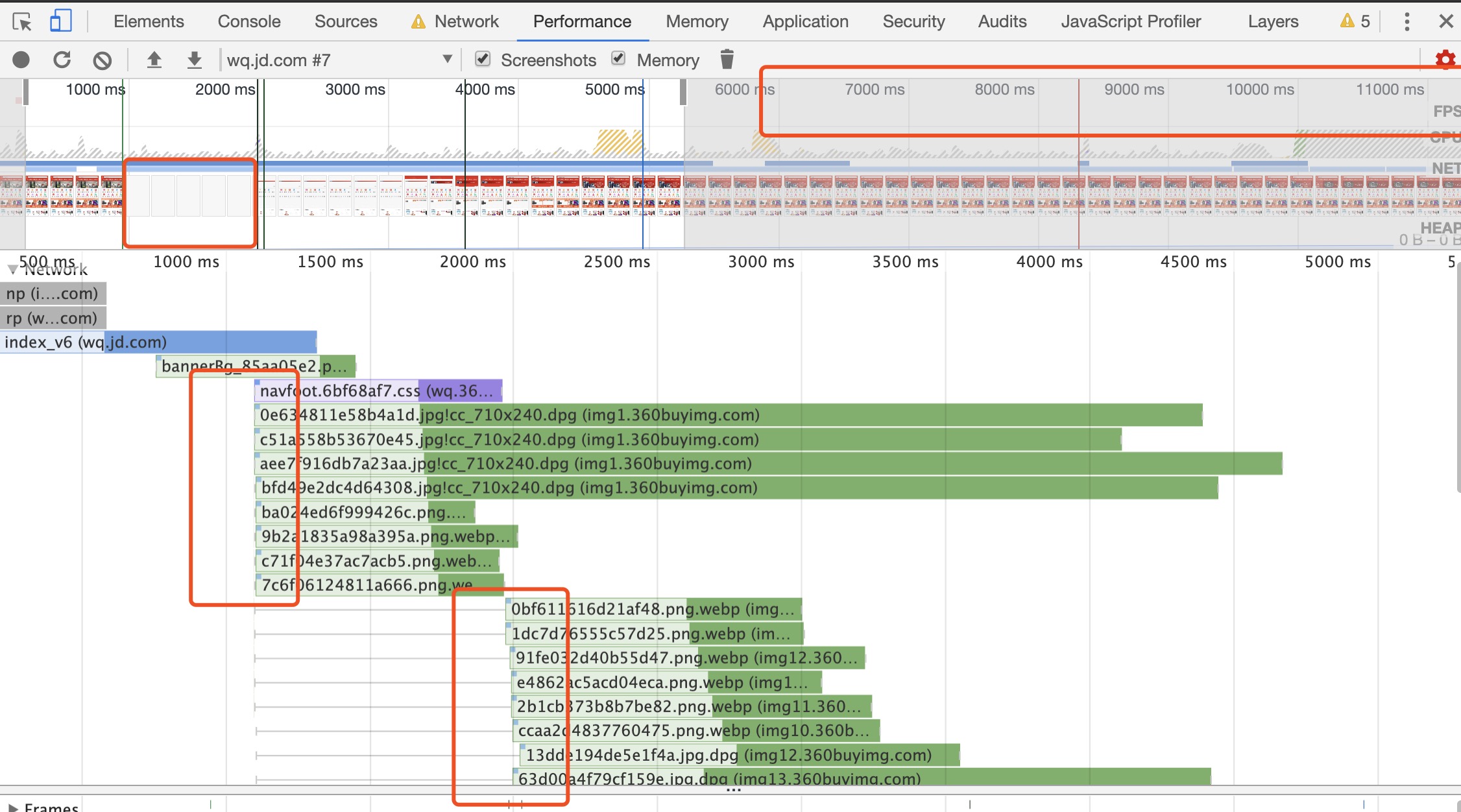Screen dimensions: 1461x812
Task: Expand the Frames section at bottom
Action: 12,806
